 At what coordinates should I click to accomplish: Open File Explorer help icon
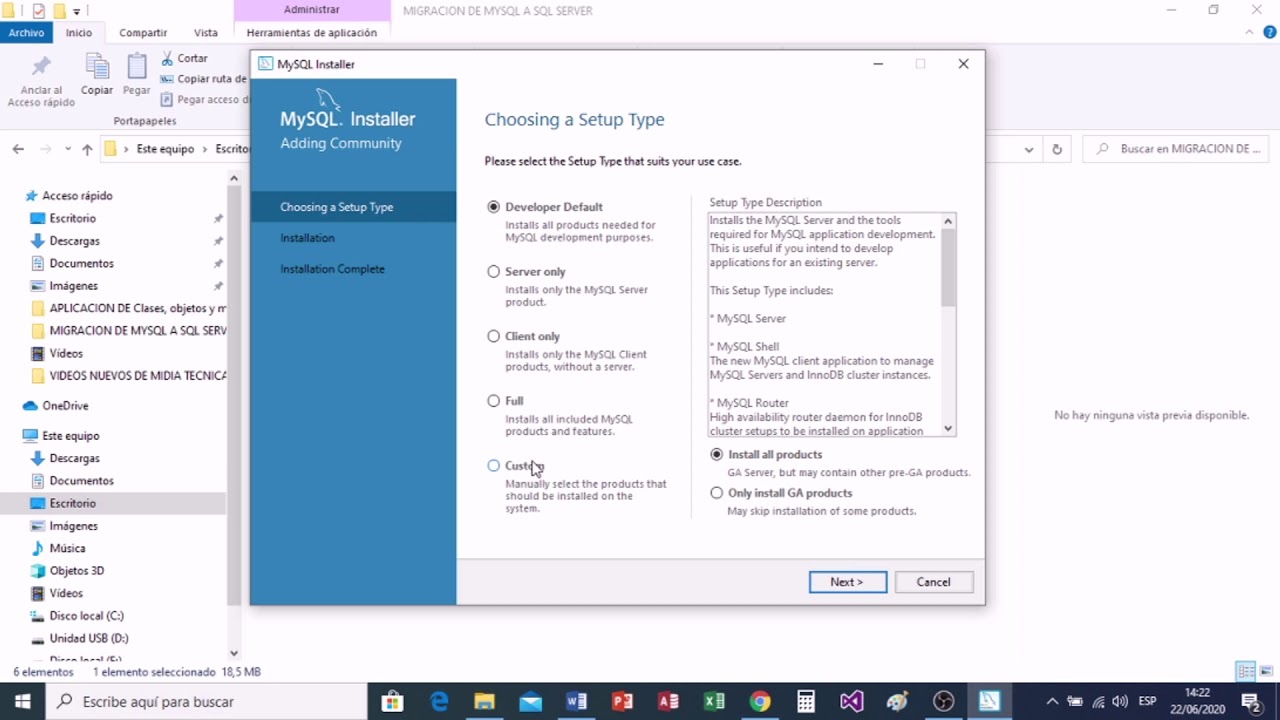[x=1270, y=33]
